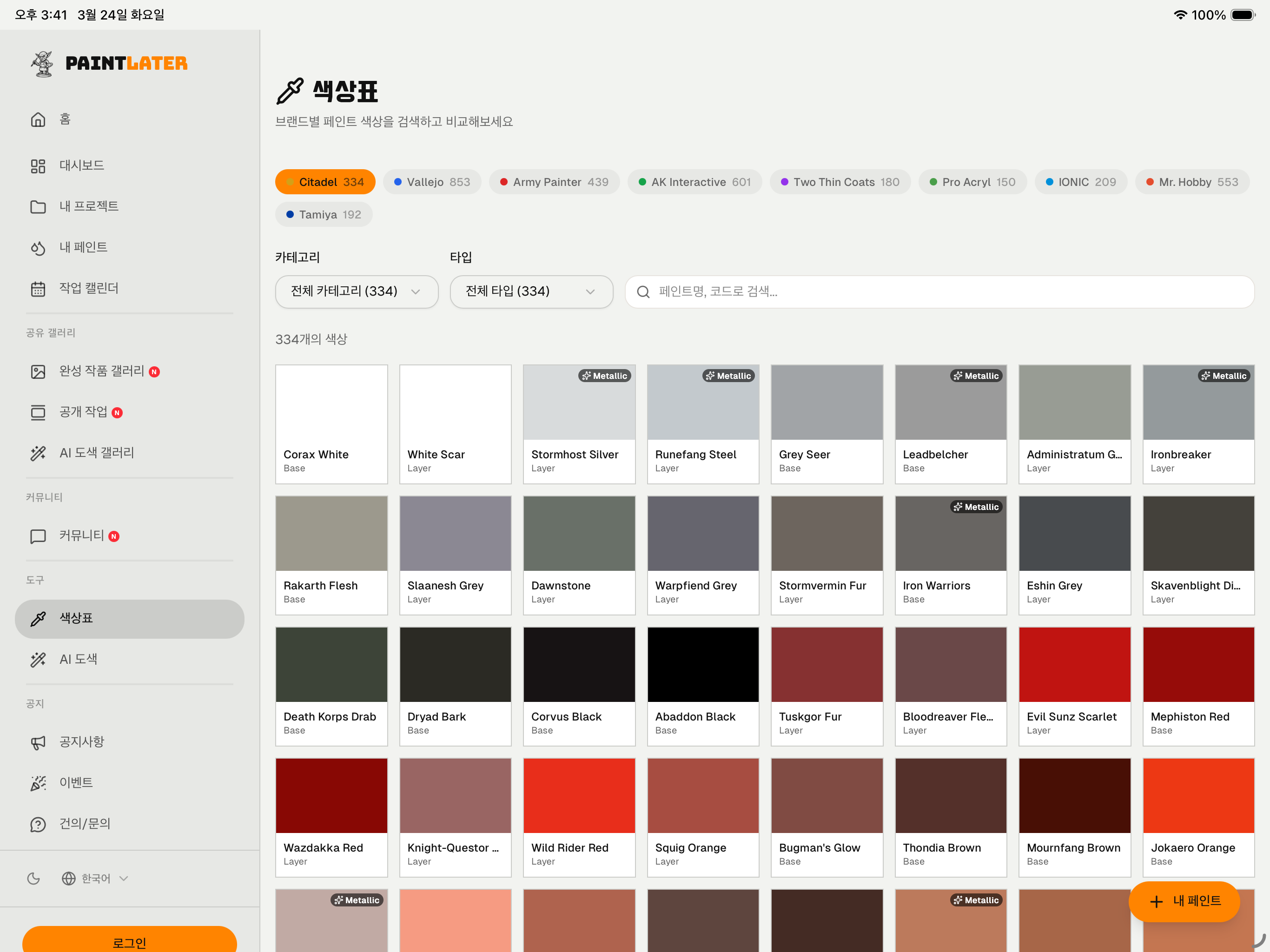Click the Metallic badge on Runefang Steel
Screen dimensions: 1270x952
coord(728,376)
